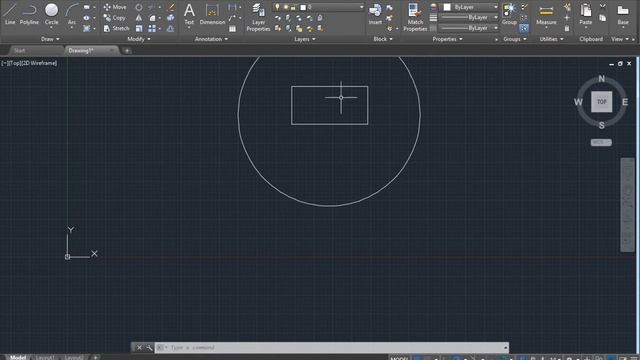Click the current layer color swatch
The height and width of the screenshot is (360, 640).
pyautogui.click(x=303, y=7)
